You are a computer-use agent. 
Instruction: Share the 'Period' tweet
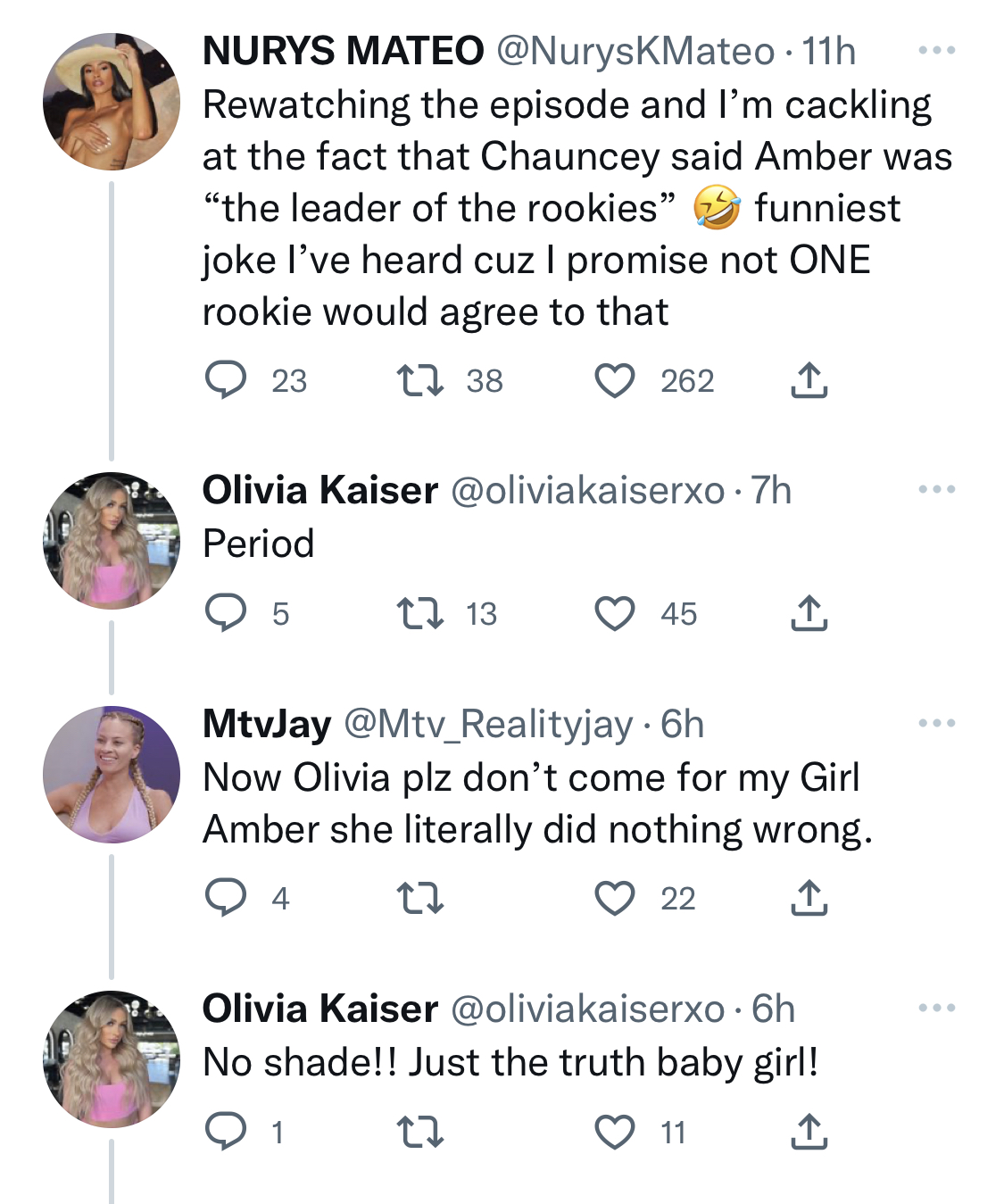809,613
